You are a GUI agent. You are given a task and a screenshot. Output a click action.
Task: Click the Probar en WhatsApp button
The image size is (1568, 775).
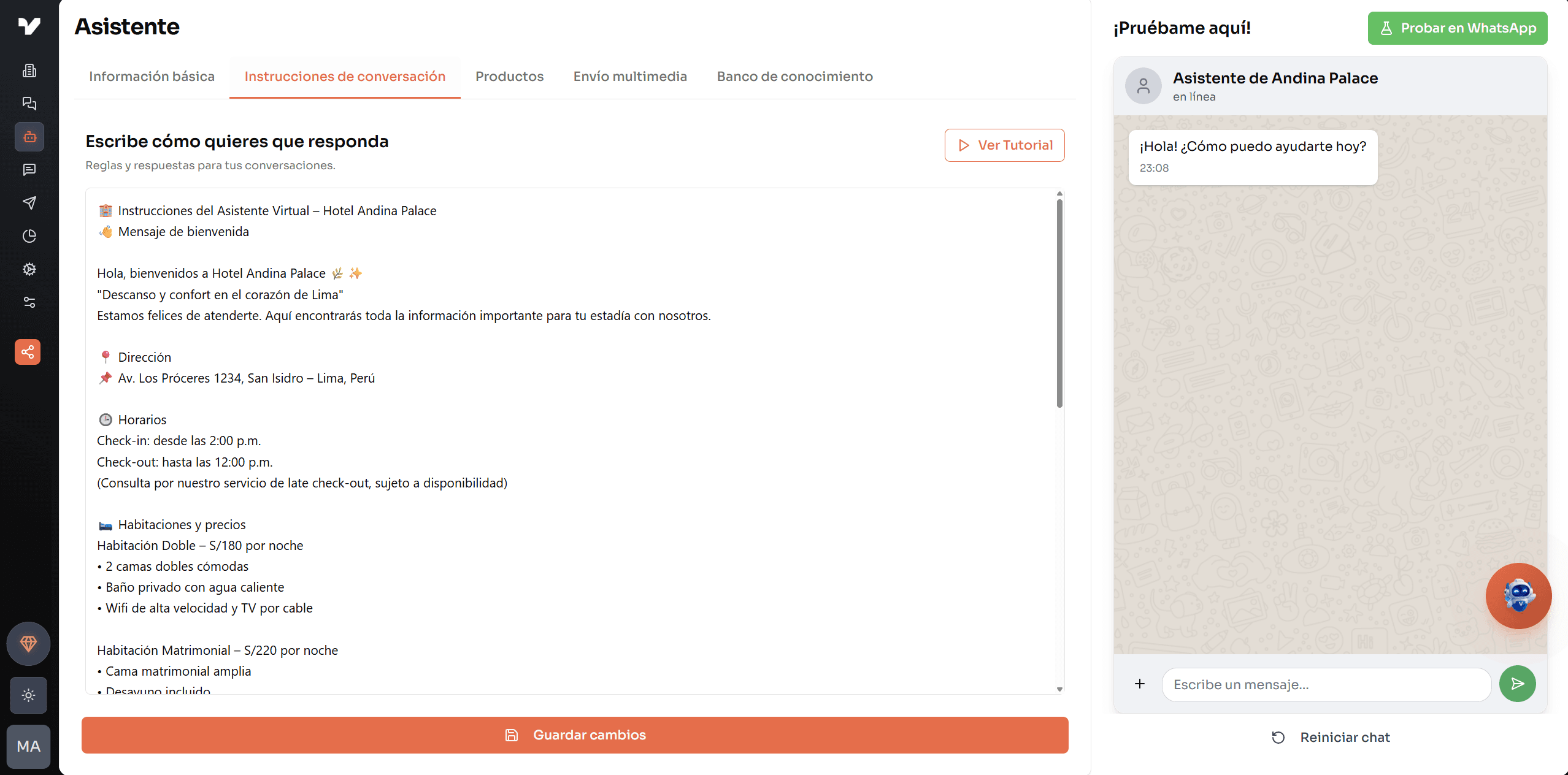1458,28
